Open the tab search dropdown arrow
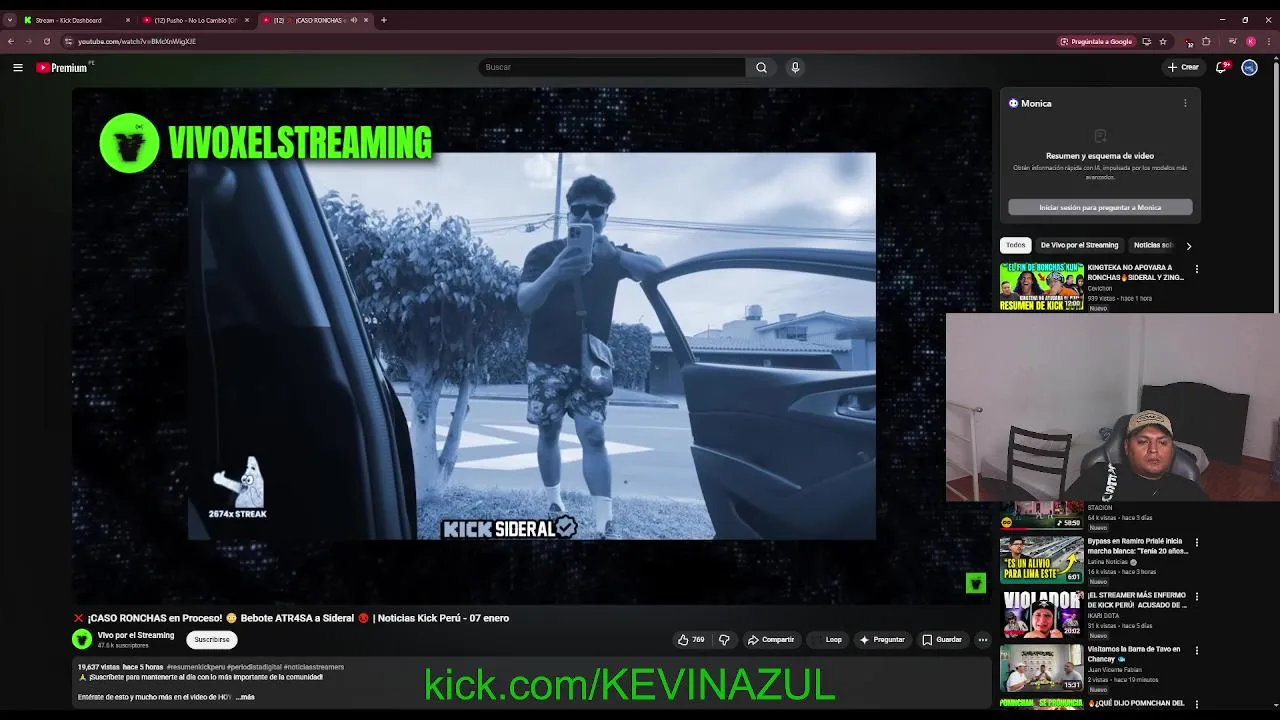Viewport: 1280px width, 720px height. (x=10, y=20)
